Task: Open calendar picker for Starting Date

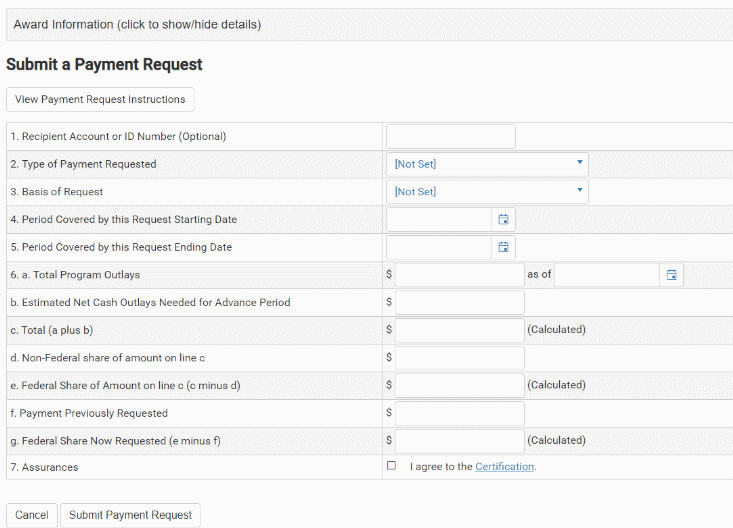Action: point(503,219)
